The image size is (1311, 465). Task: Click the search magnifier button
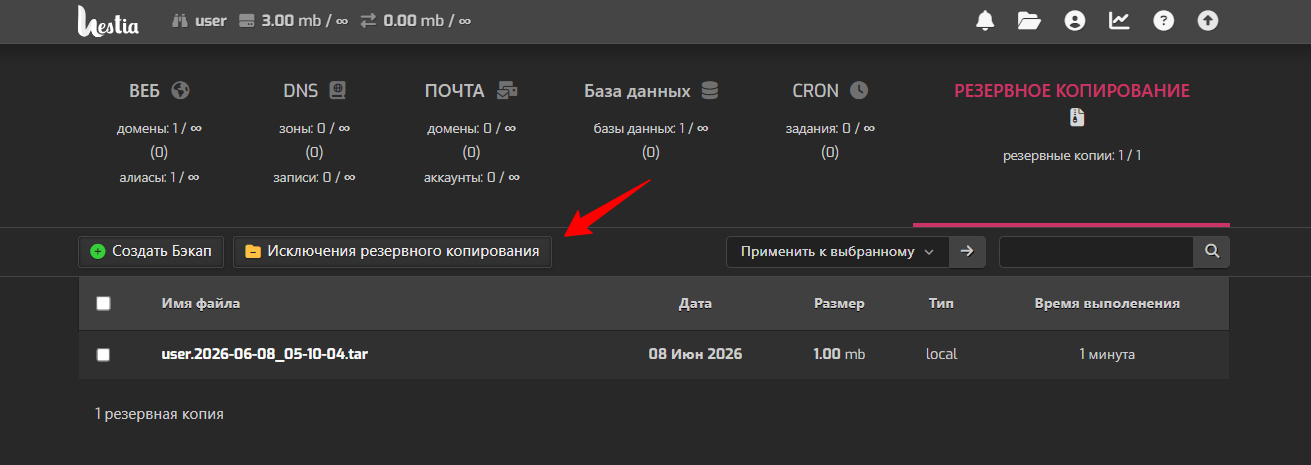click(x=1212, y=252)
